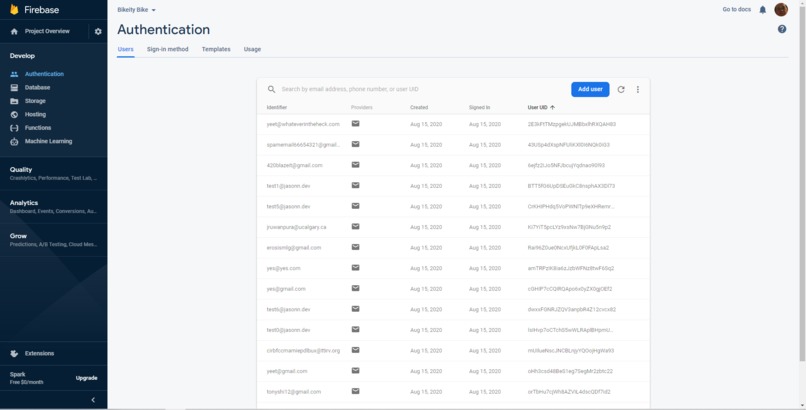
Task: Expand the Grow section
Action: coord(53,240)
